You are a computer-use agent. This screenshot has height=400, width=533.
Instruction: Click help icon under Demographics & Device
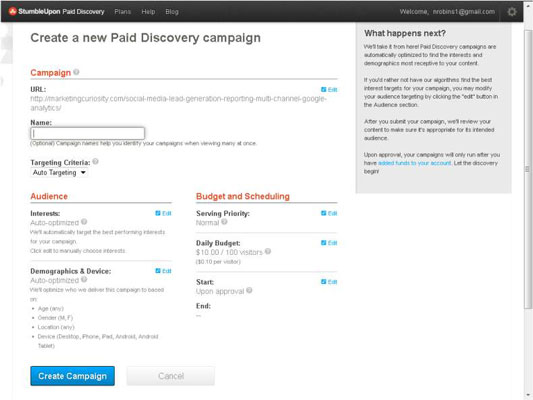point(84,279)
